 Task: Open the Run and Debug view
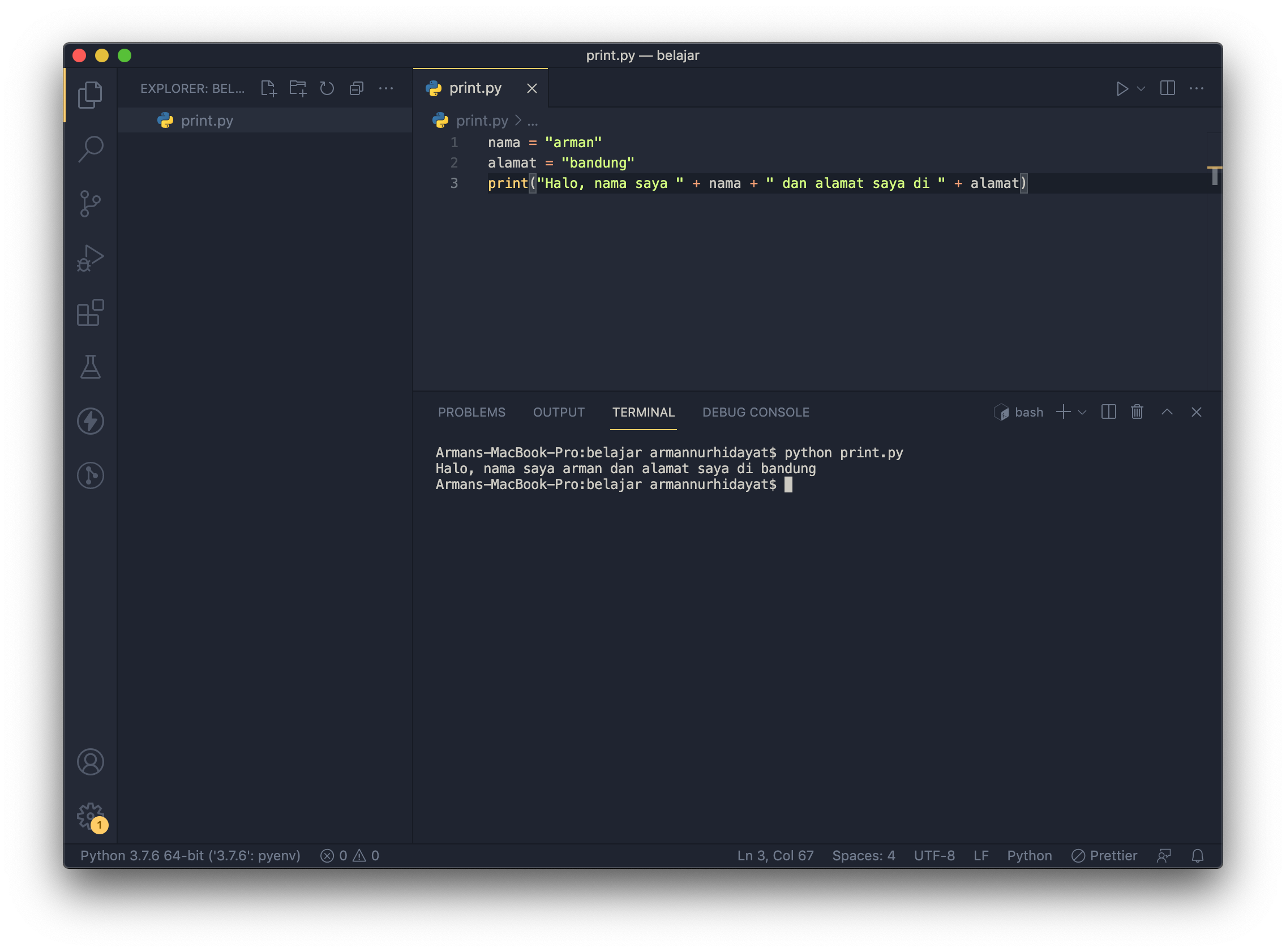[91, 258]
